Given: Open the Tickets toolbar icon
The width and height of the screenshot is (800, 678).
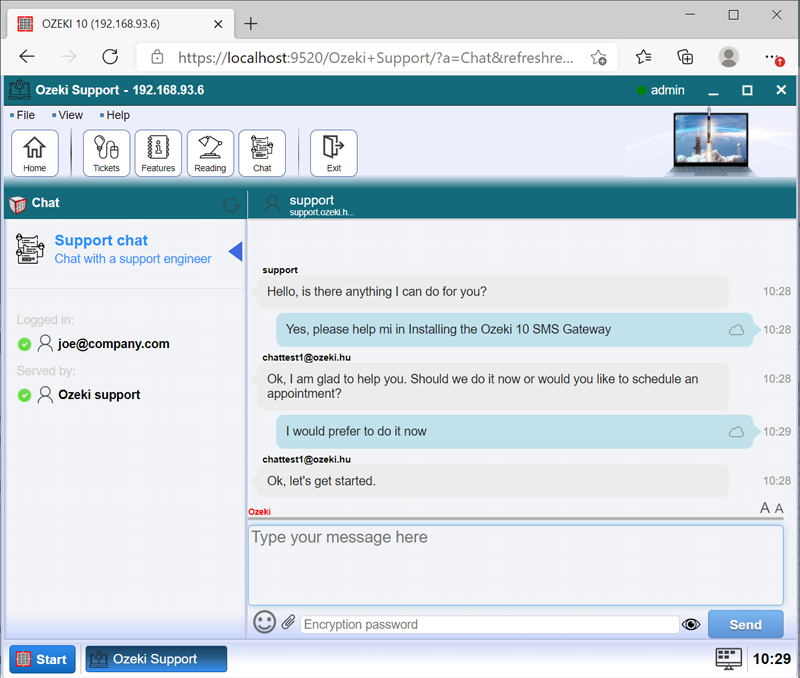Looking at the screenshot, I should [x=106, y=153].
